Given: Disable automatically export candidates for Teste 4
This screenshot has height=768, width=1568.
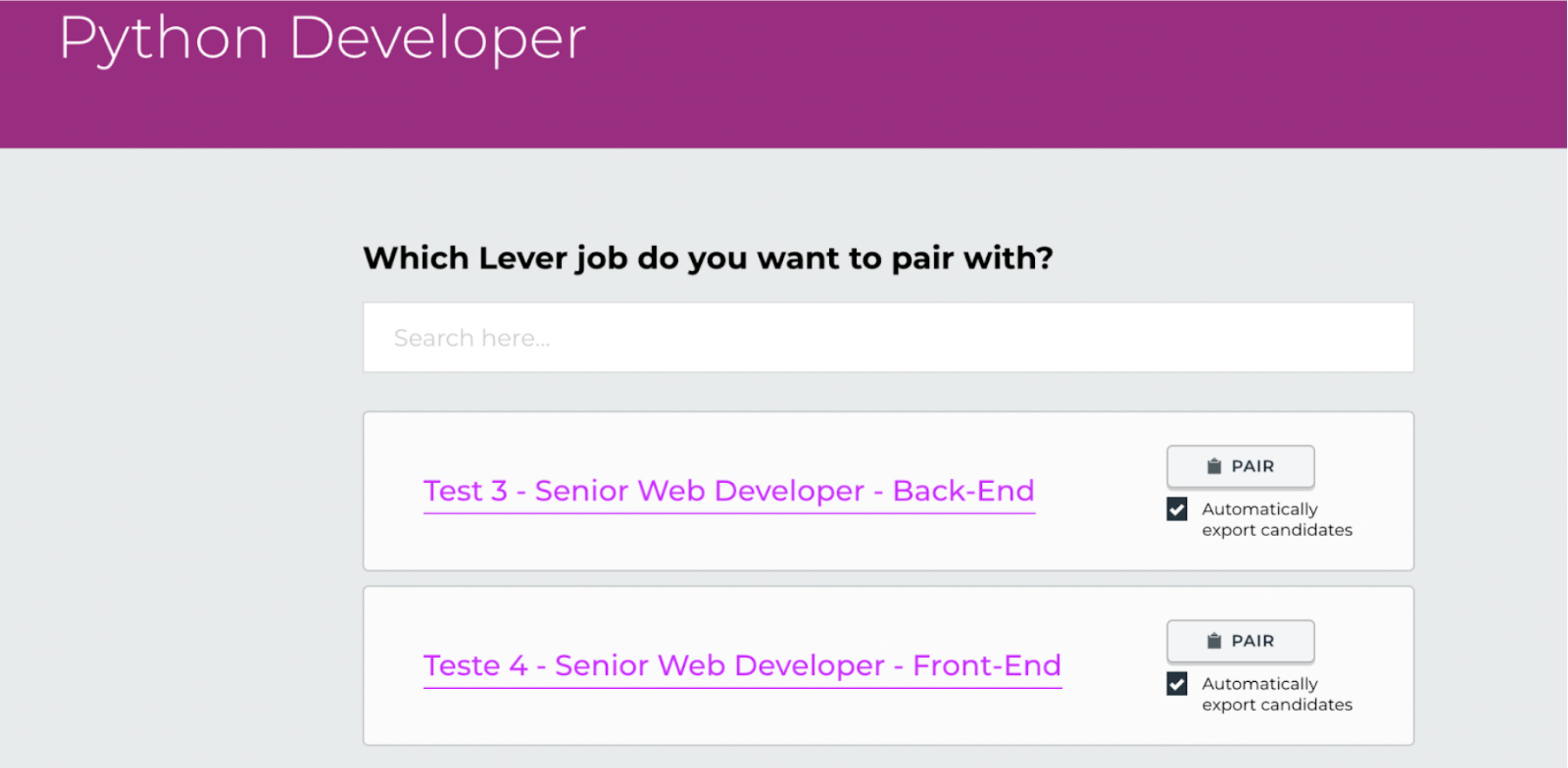Looking at the screenshot, I should pos(1176,684).
